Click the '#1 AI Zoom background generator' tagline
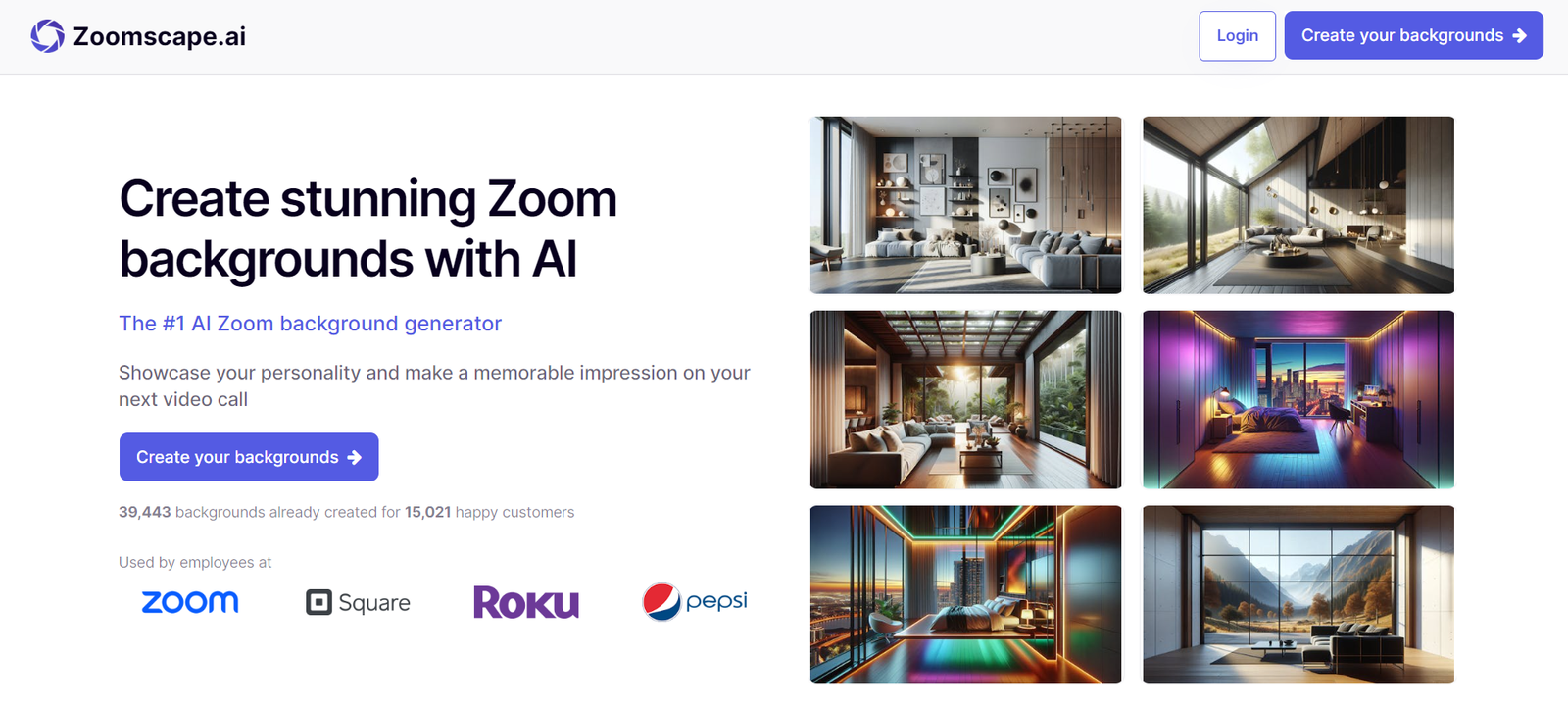 coord(310,324)
